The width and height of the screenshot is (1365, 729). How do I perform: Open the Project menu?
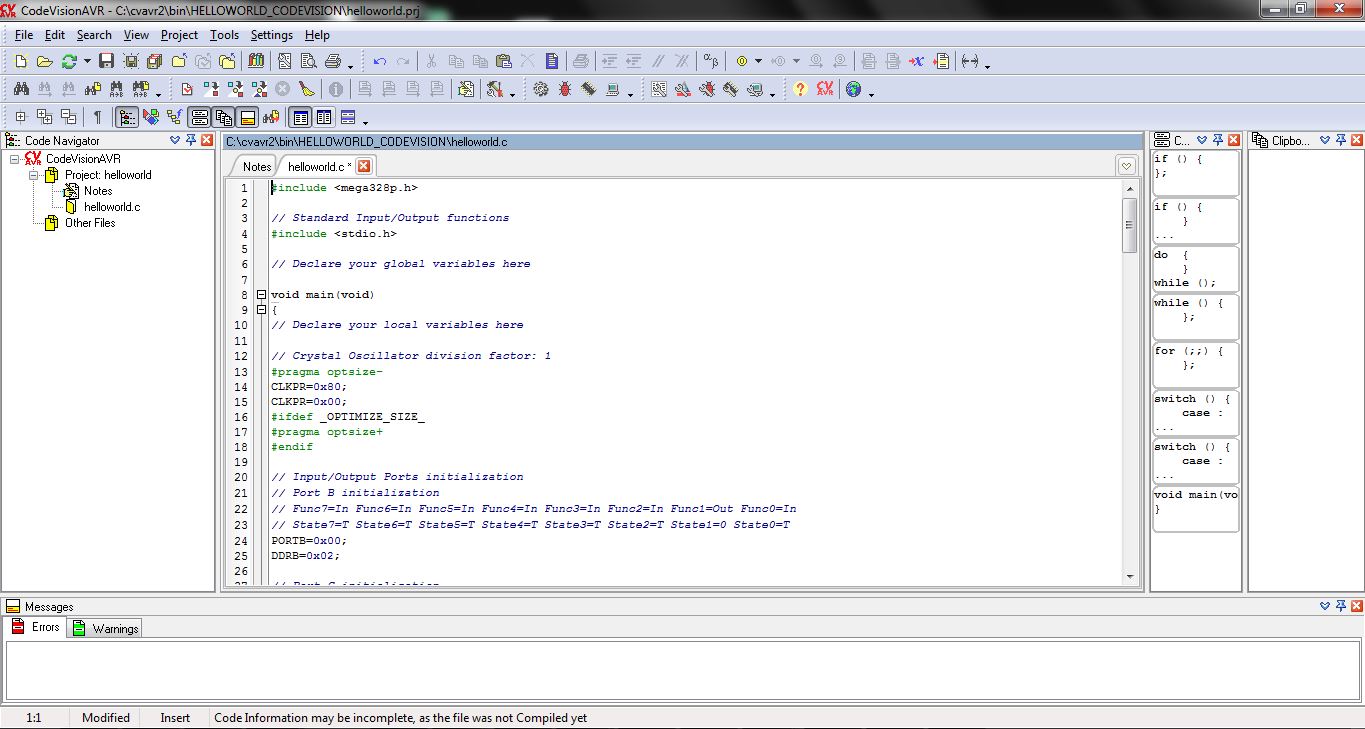pyautogui.click(x=179, y=35)
